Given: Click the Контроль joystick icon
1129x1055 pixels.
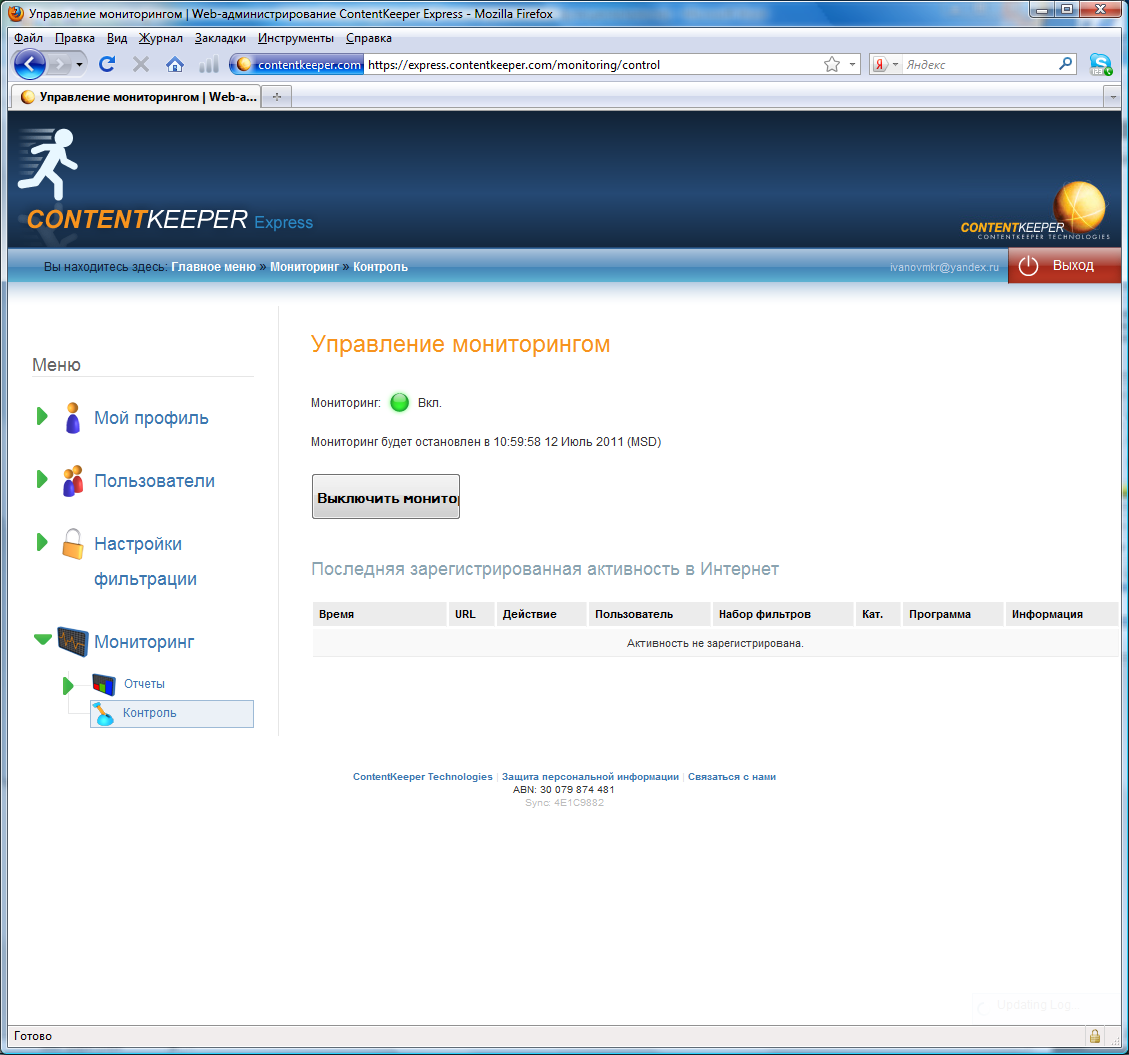Looking at the screenshot, I should (x=104, y=714).
